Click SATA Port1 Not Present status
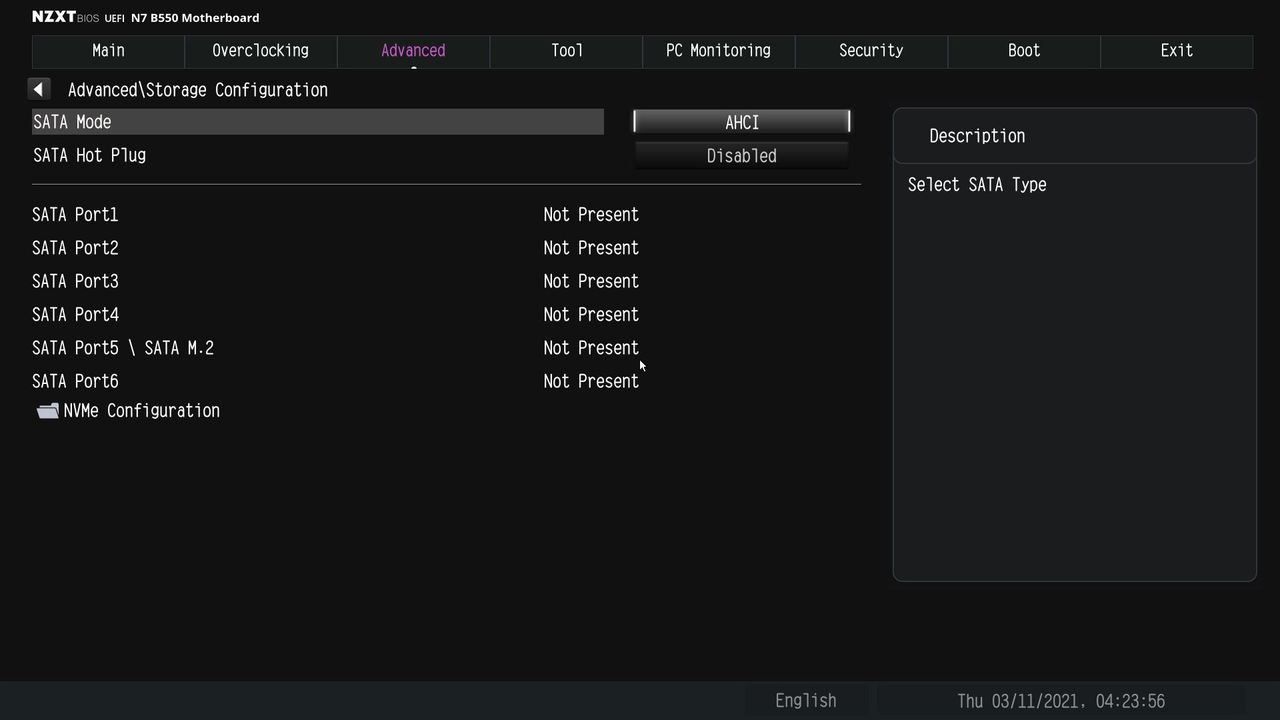Image resolution: width=1280 pixels, height=720 pixels. click(591, 215)
